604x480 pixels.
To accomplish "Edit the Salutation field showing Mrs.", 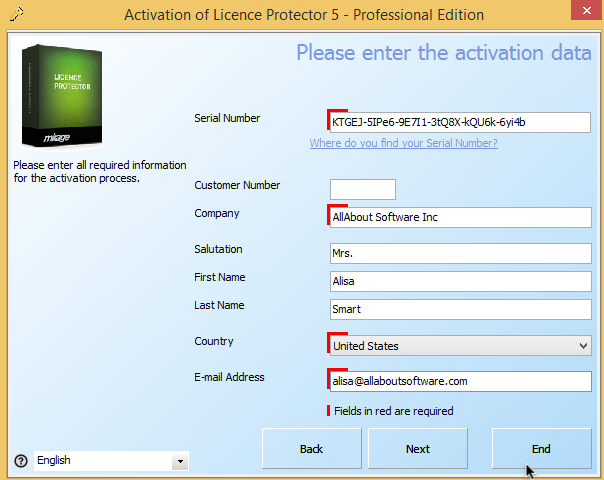I will click(x=461, y=253).
